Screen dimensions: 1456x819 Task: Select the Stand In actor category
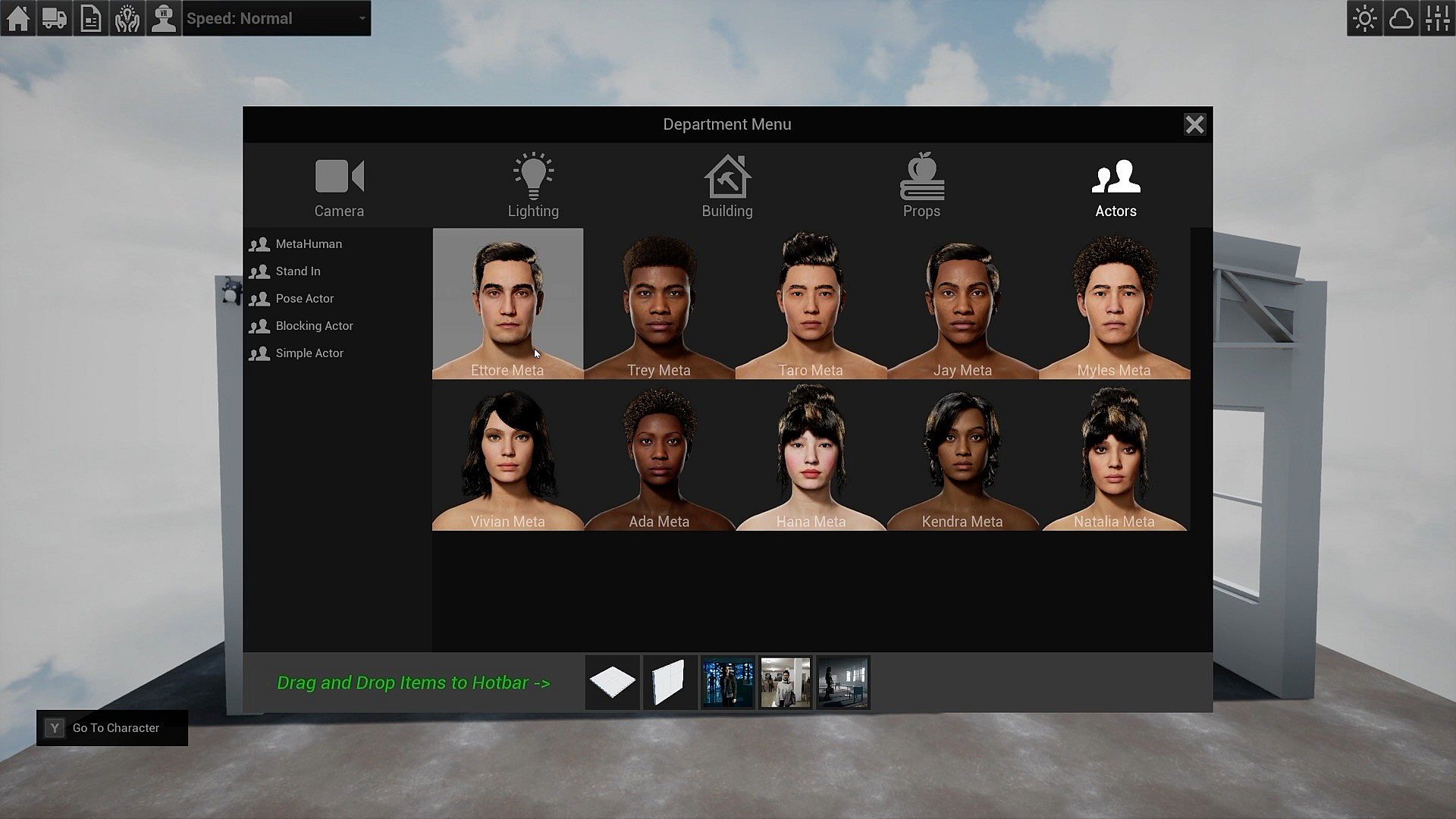297,271
